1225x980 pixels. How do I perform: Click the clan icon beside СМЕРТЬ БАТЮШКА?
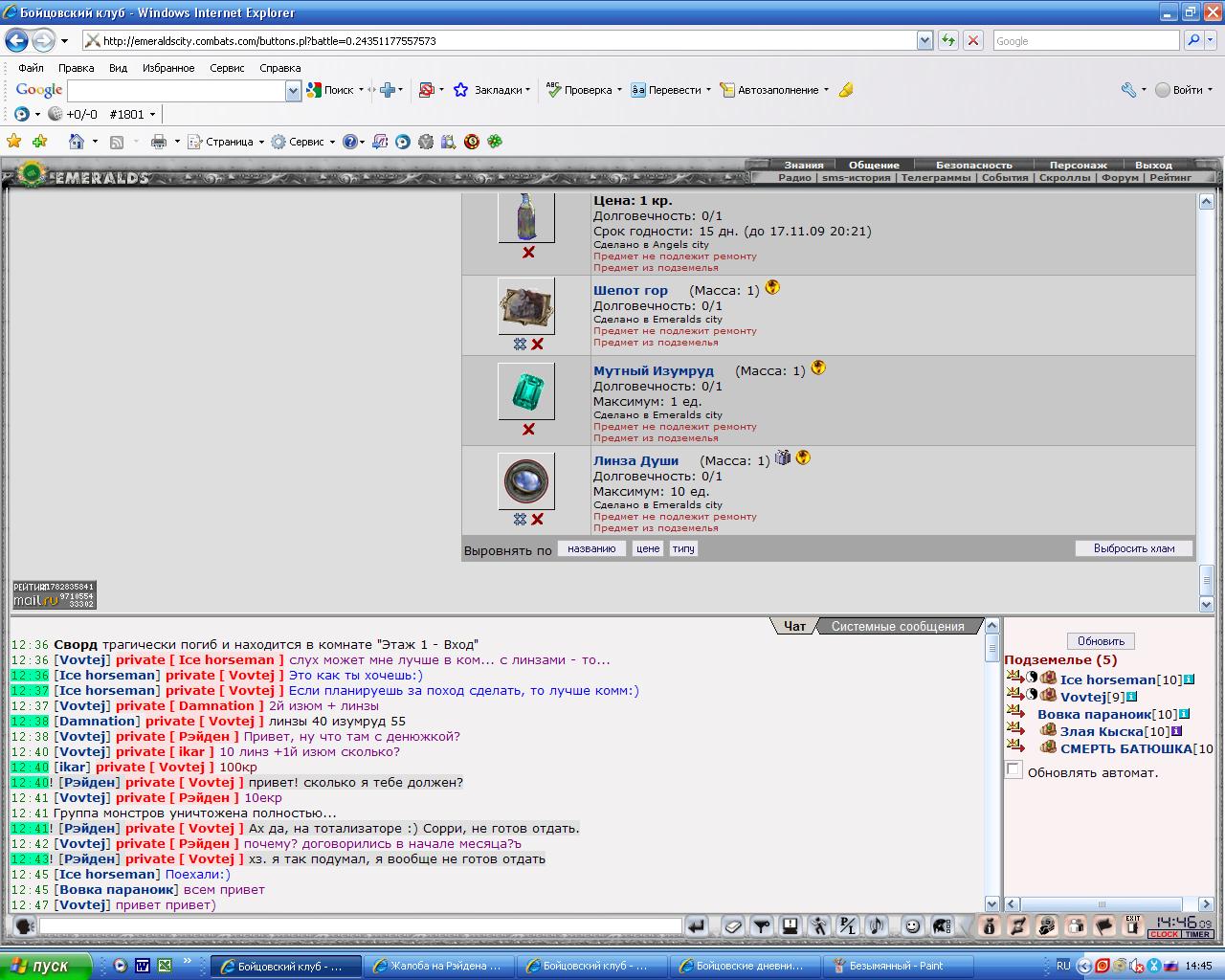point(1049,747)
